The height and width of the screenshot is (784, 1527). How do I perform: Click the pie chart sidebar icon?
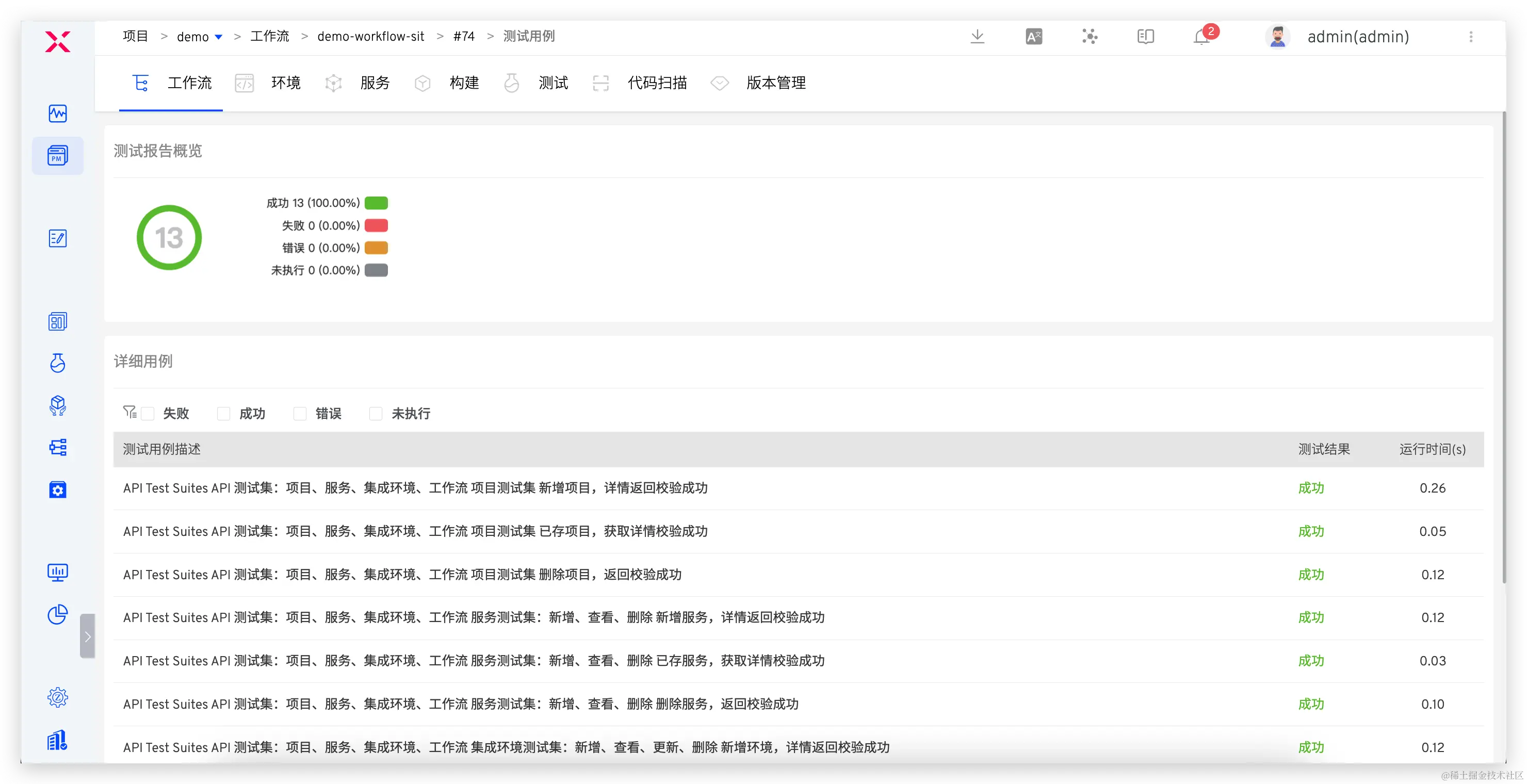pos(57,614)
